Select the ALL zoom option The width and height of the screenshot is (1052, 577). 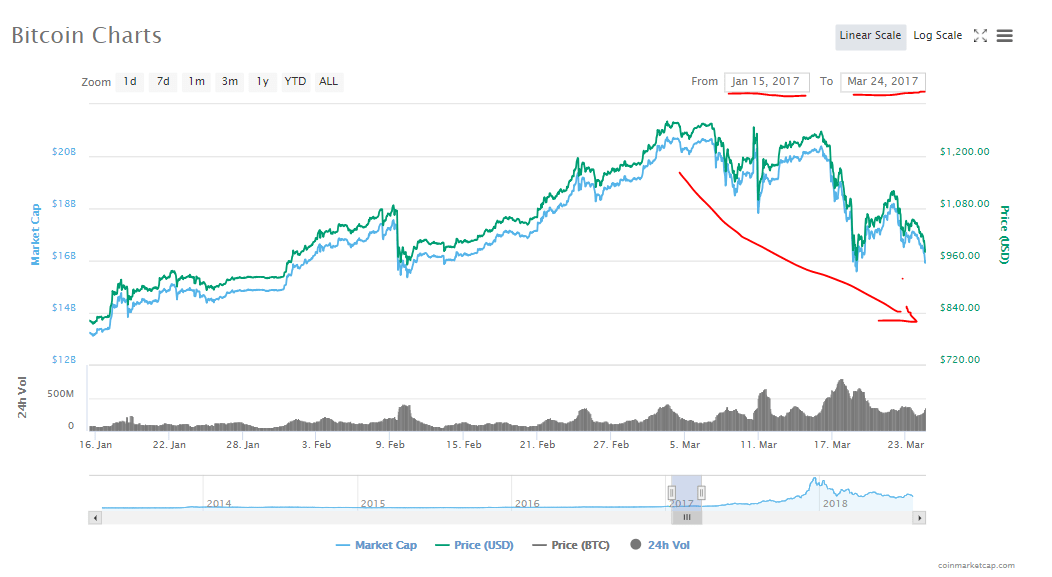point(328,81)
